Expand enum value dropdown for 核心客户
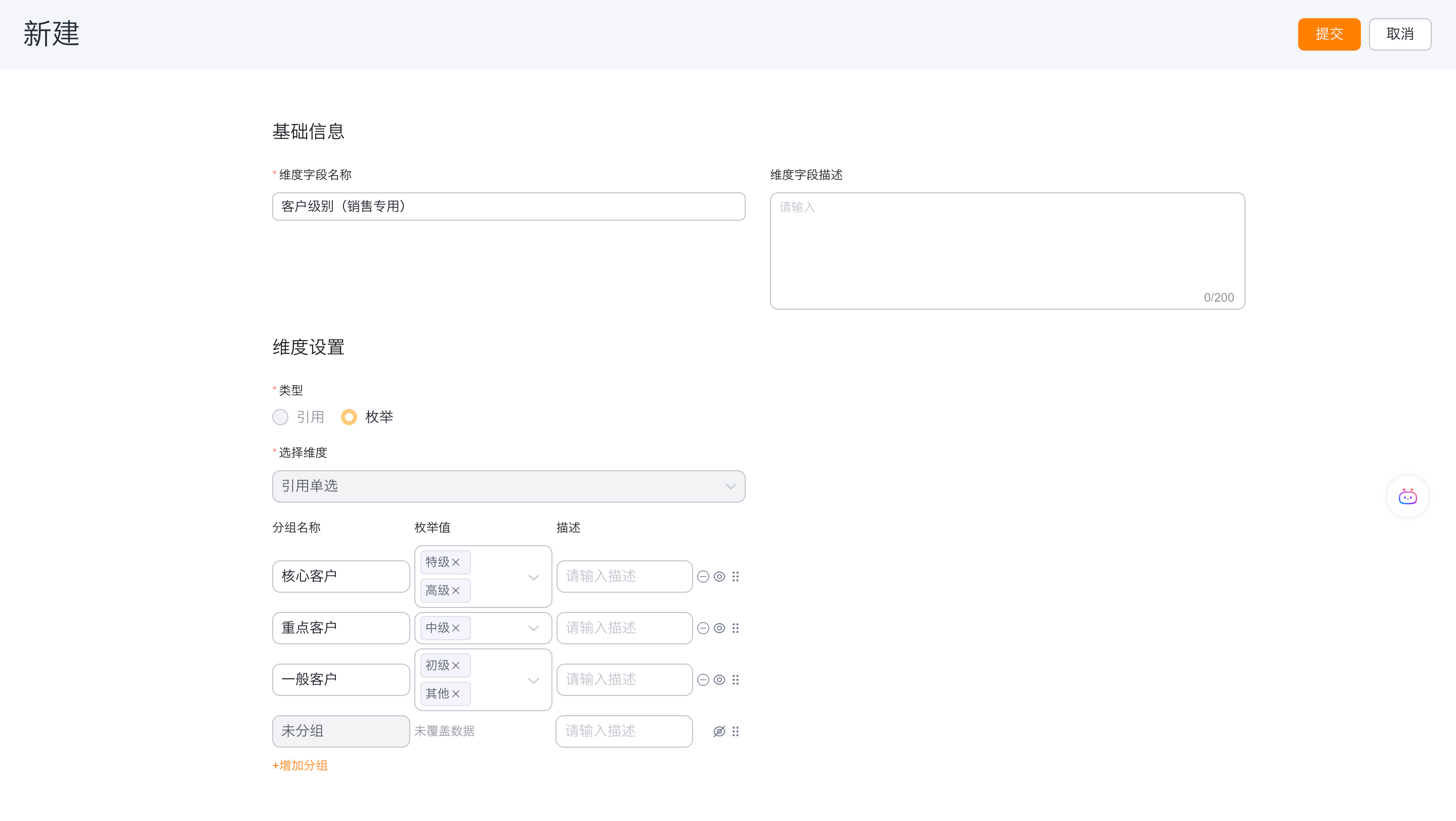1456x821 pixels. (534, 578)
